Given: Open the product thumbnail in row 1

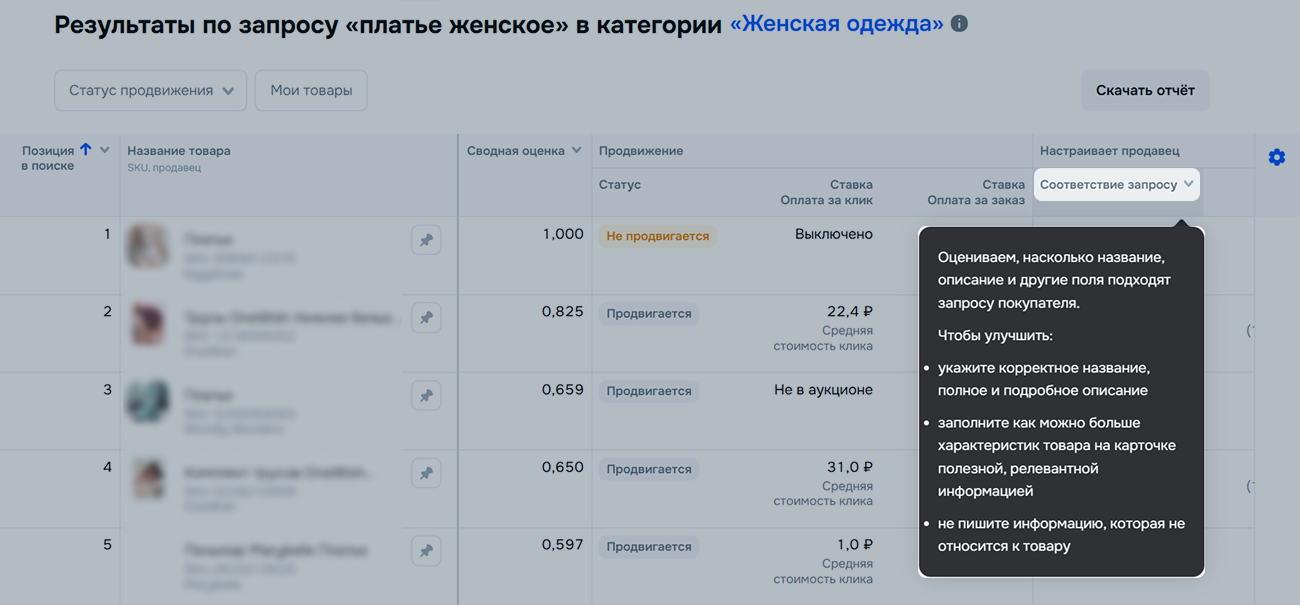Looking at the screenshot, I should pos(147,246).
